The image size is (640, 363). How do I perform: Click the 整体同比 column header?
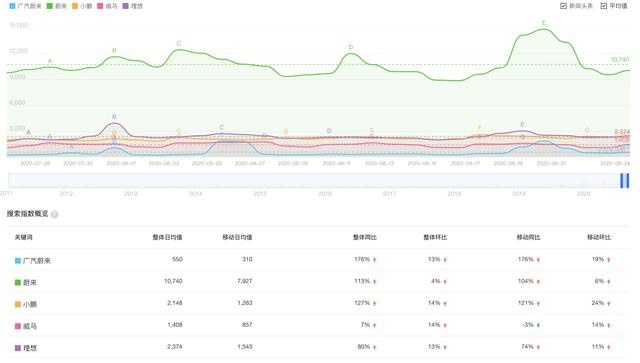[364, 237]
